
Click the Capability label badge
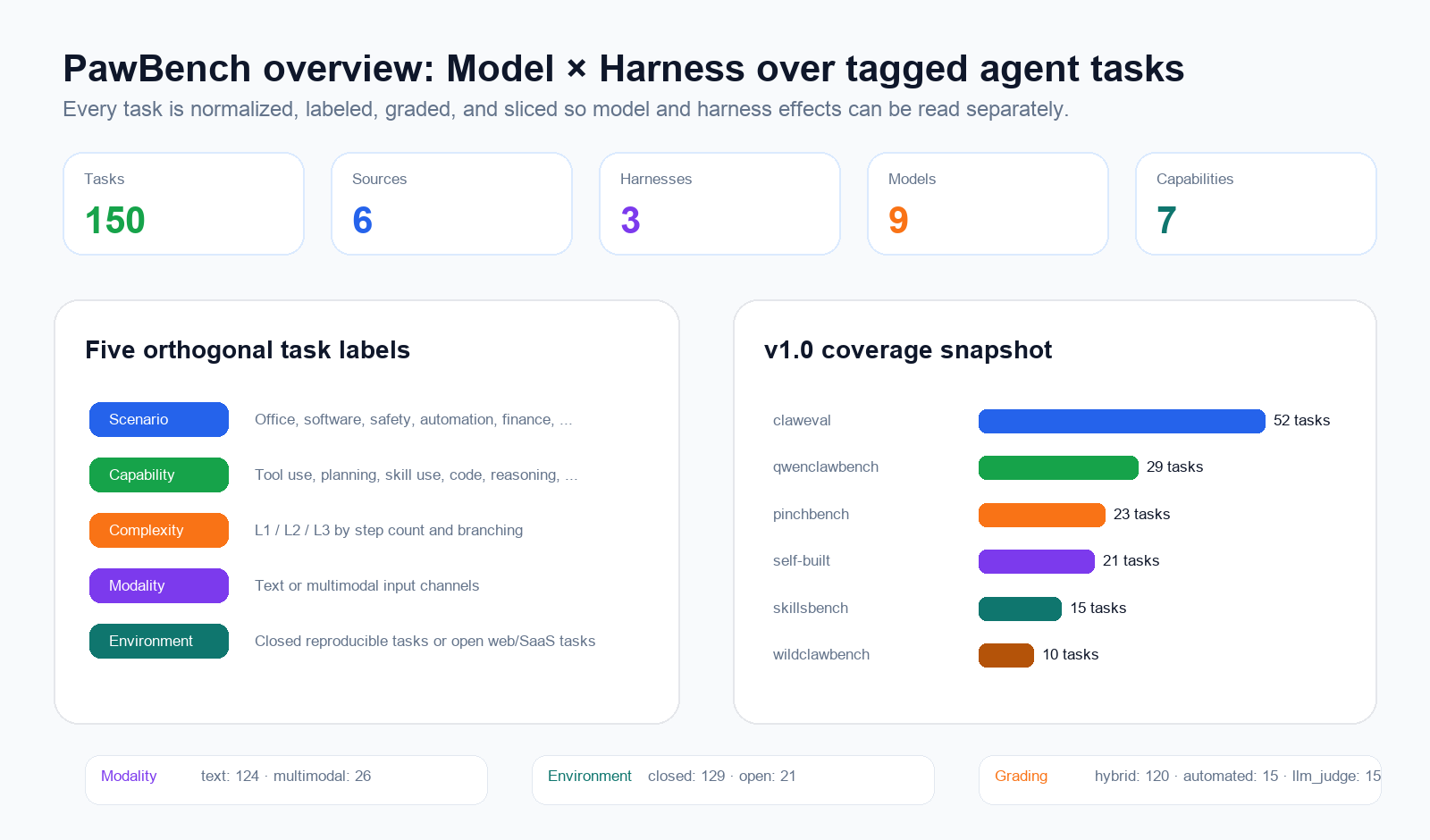click(x=159, y=475)
